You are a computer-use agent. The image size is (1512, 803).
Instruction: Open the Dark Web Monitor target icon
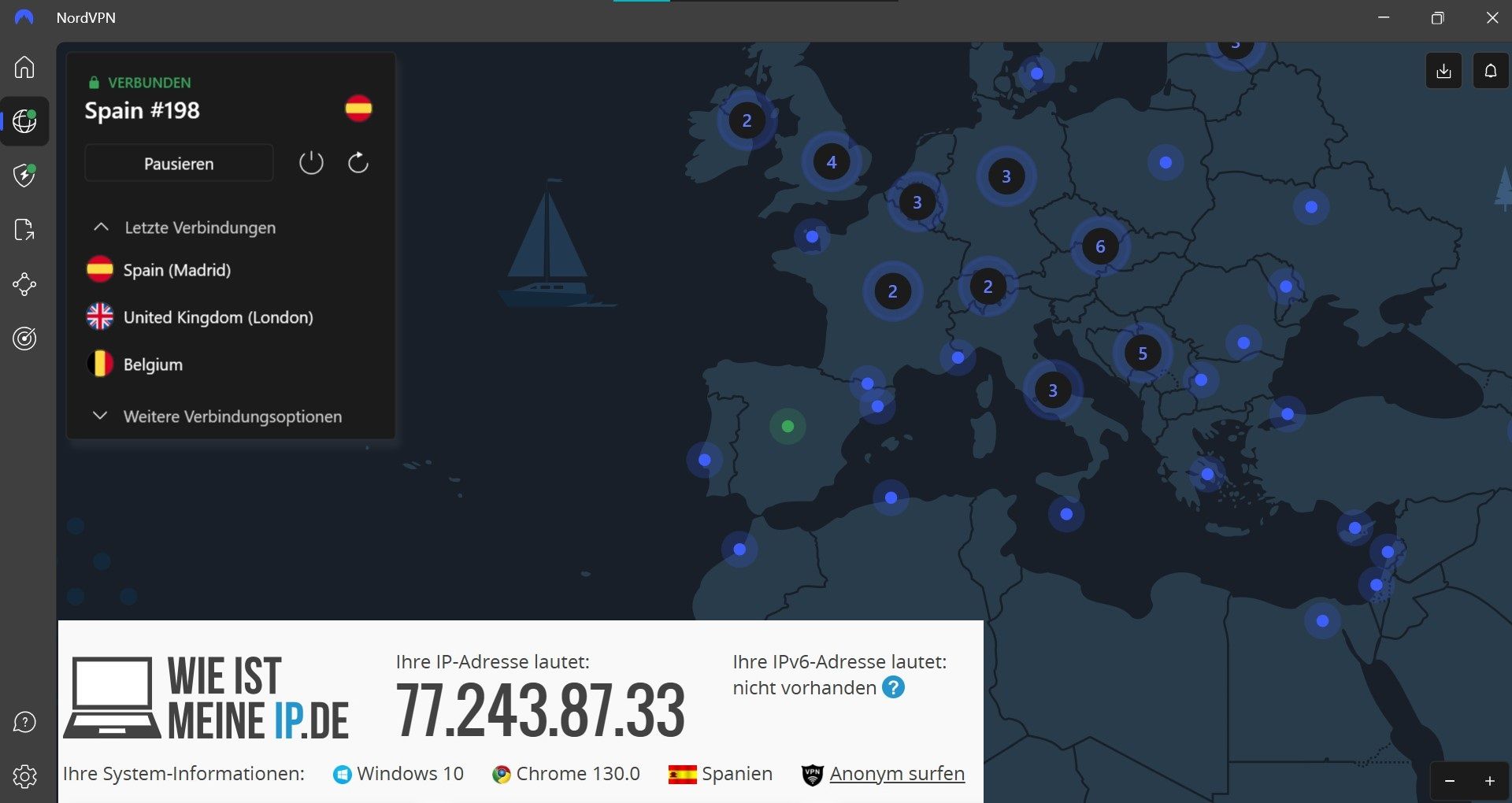click(24, 339)
